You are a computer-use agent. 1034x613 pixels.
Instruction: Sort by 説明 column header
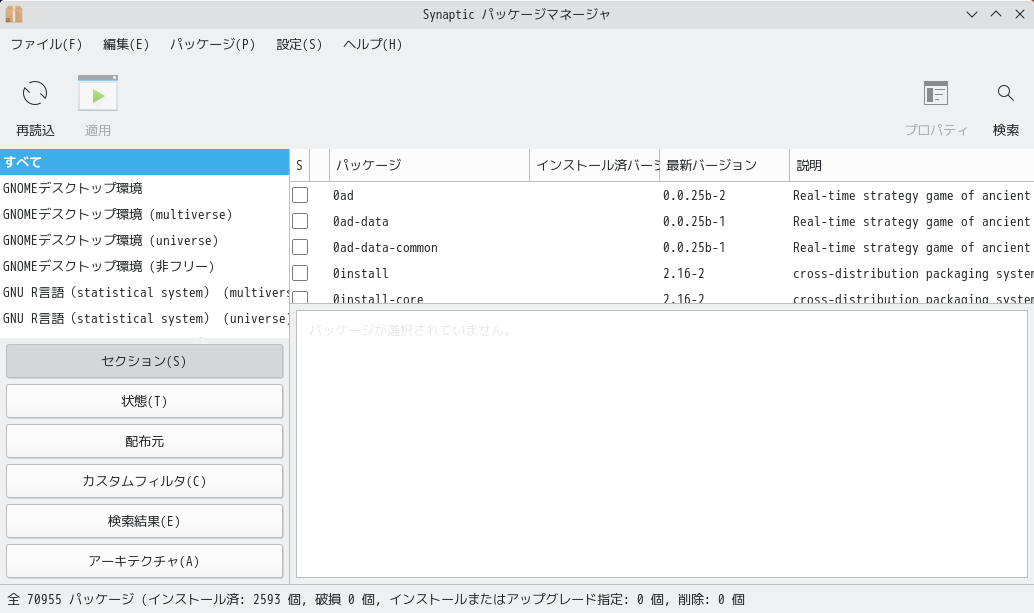click(912, 165)
